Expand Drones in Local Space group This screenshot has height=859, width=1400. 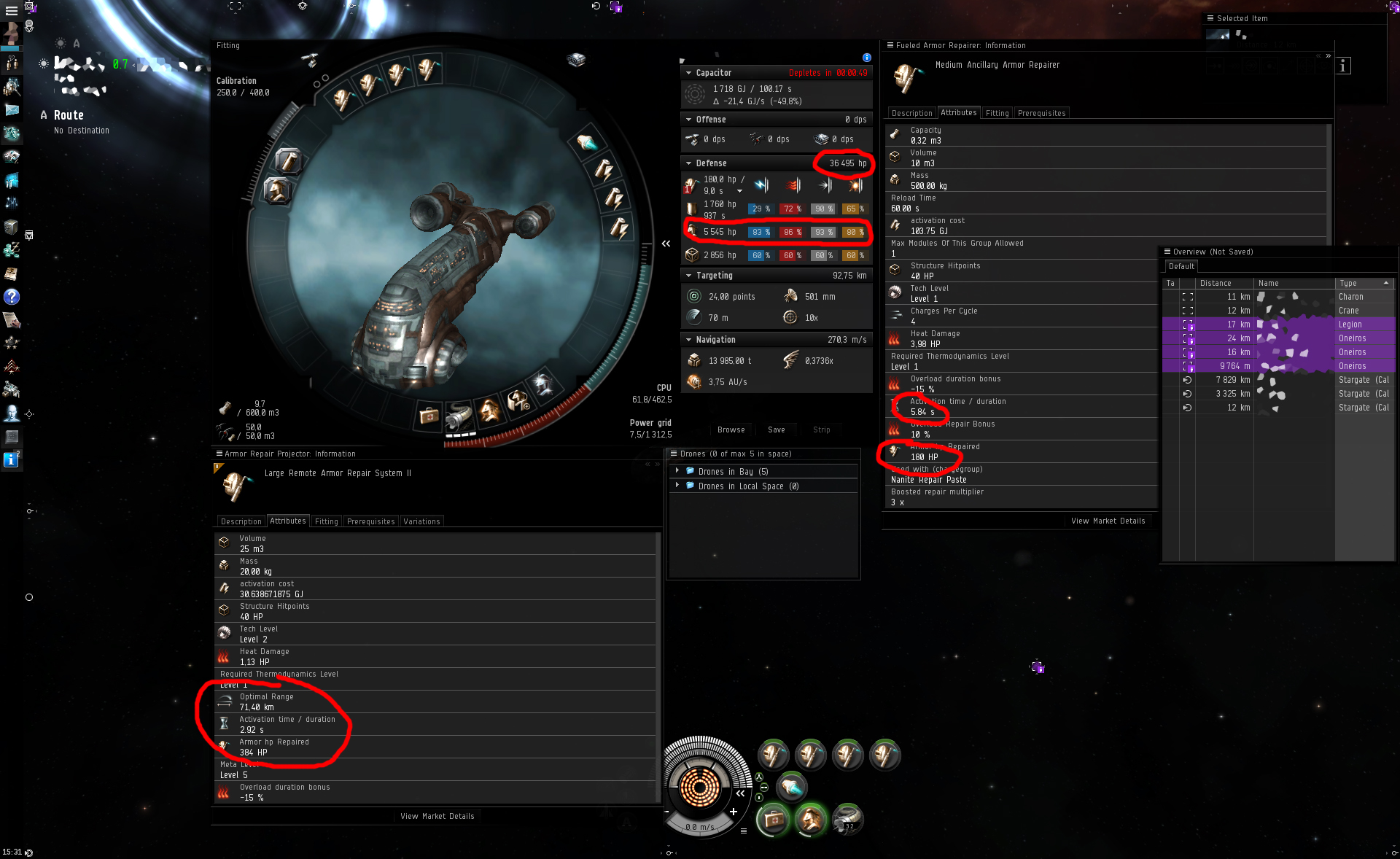[x=677, y=486]
